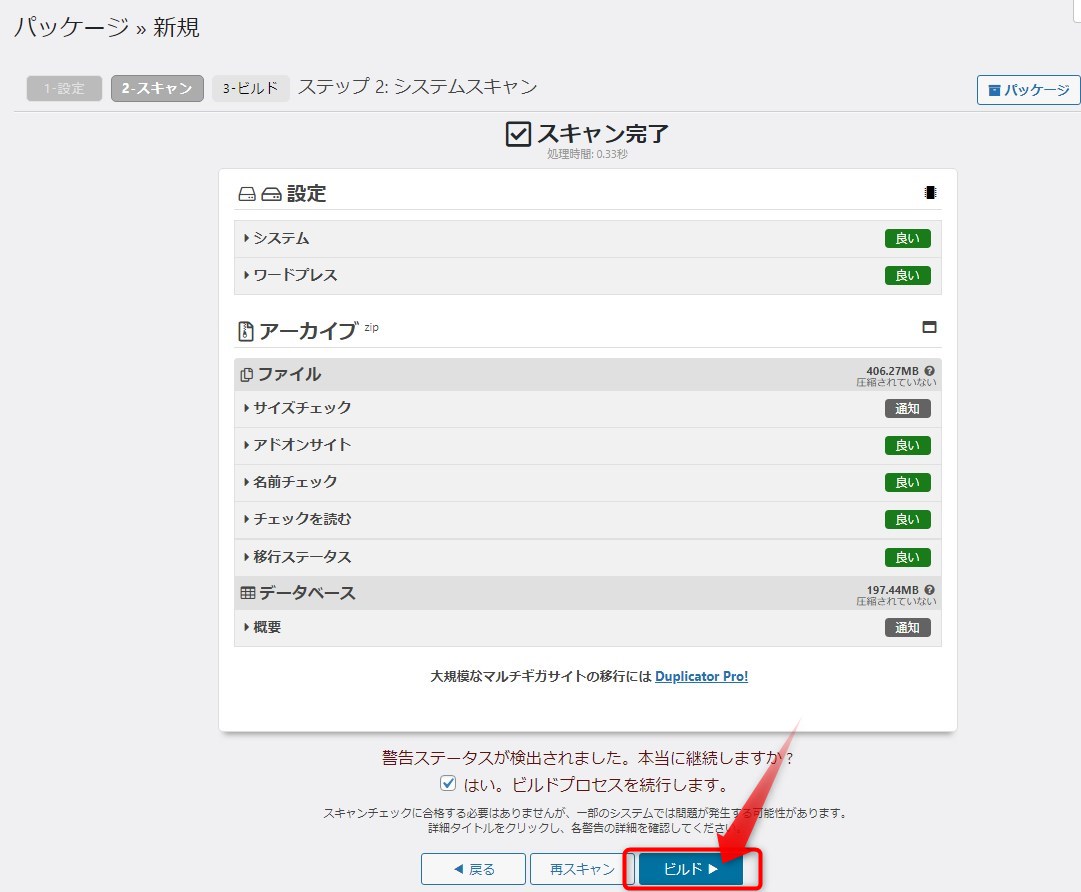This screenshot has width=1081, height=892.
Task: Click the 通知 badge in サイズチェック row
Action: coord(907,409)
